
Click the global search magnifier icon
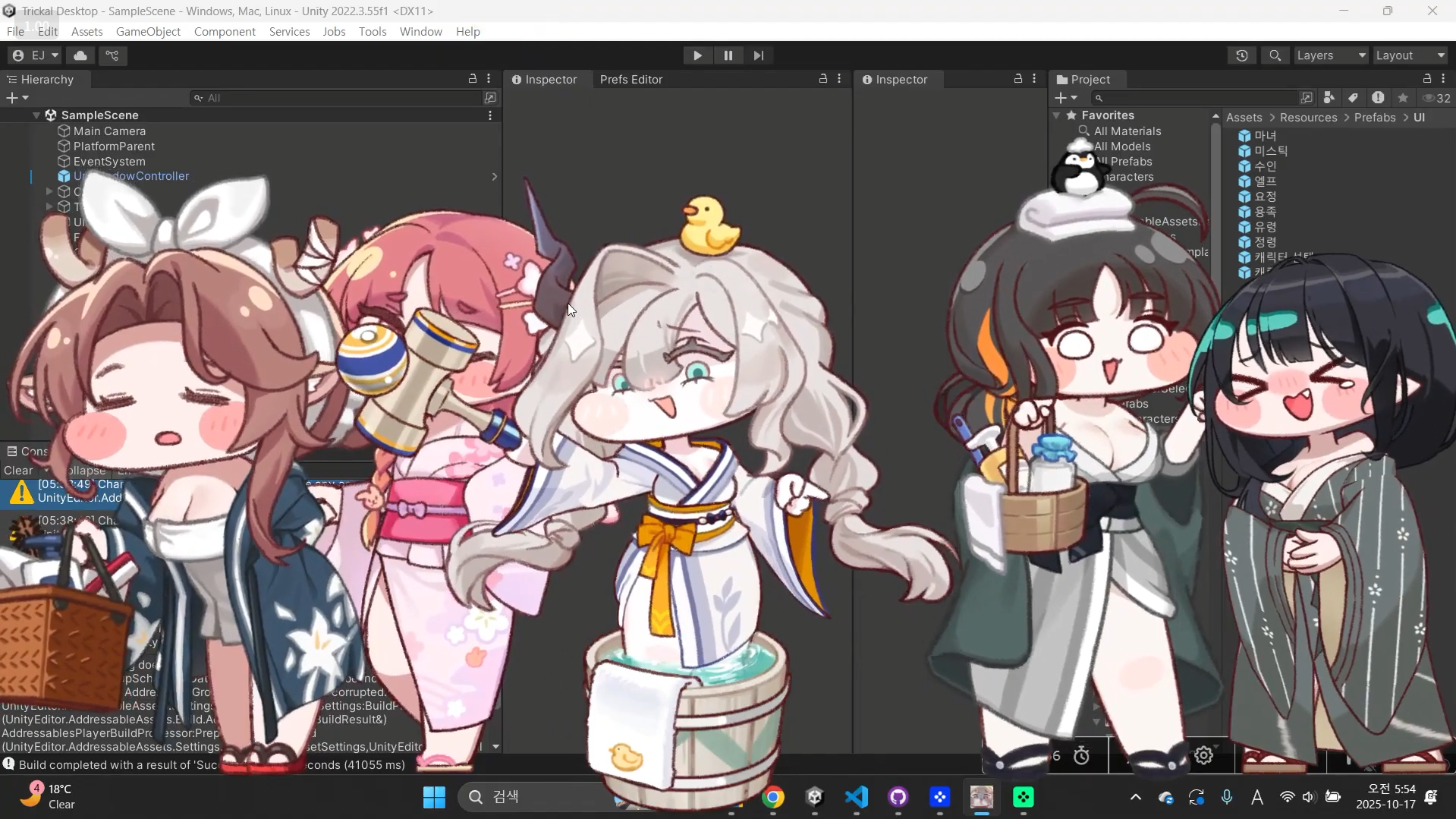[1275, 55]
